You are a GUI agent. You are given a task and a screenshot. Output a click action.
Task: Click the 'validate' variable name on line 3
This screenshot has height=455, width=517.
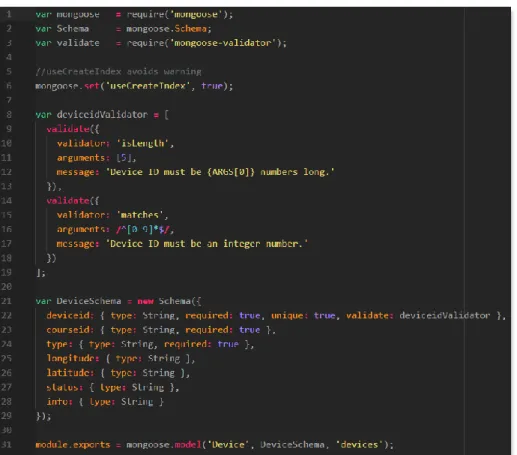78,43
